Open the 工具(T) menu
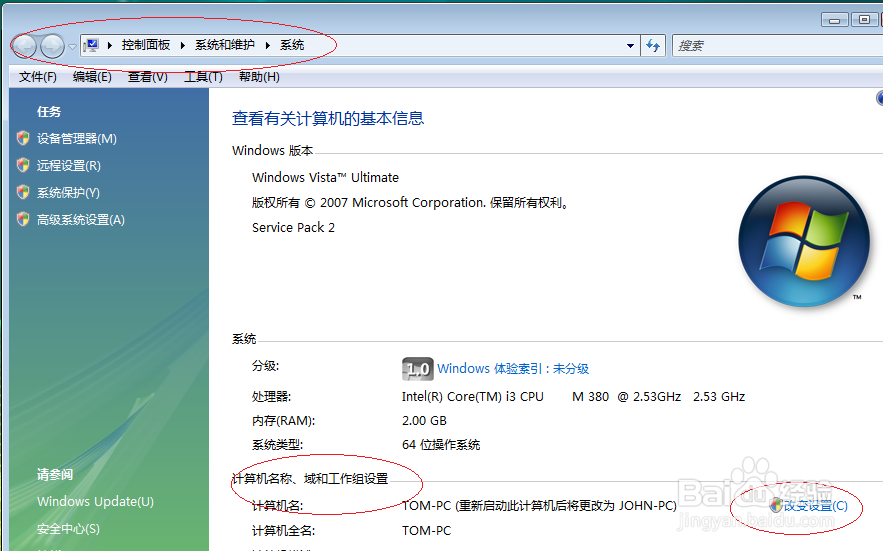883x551 pixels. 203,77
